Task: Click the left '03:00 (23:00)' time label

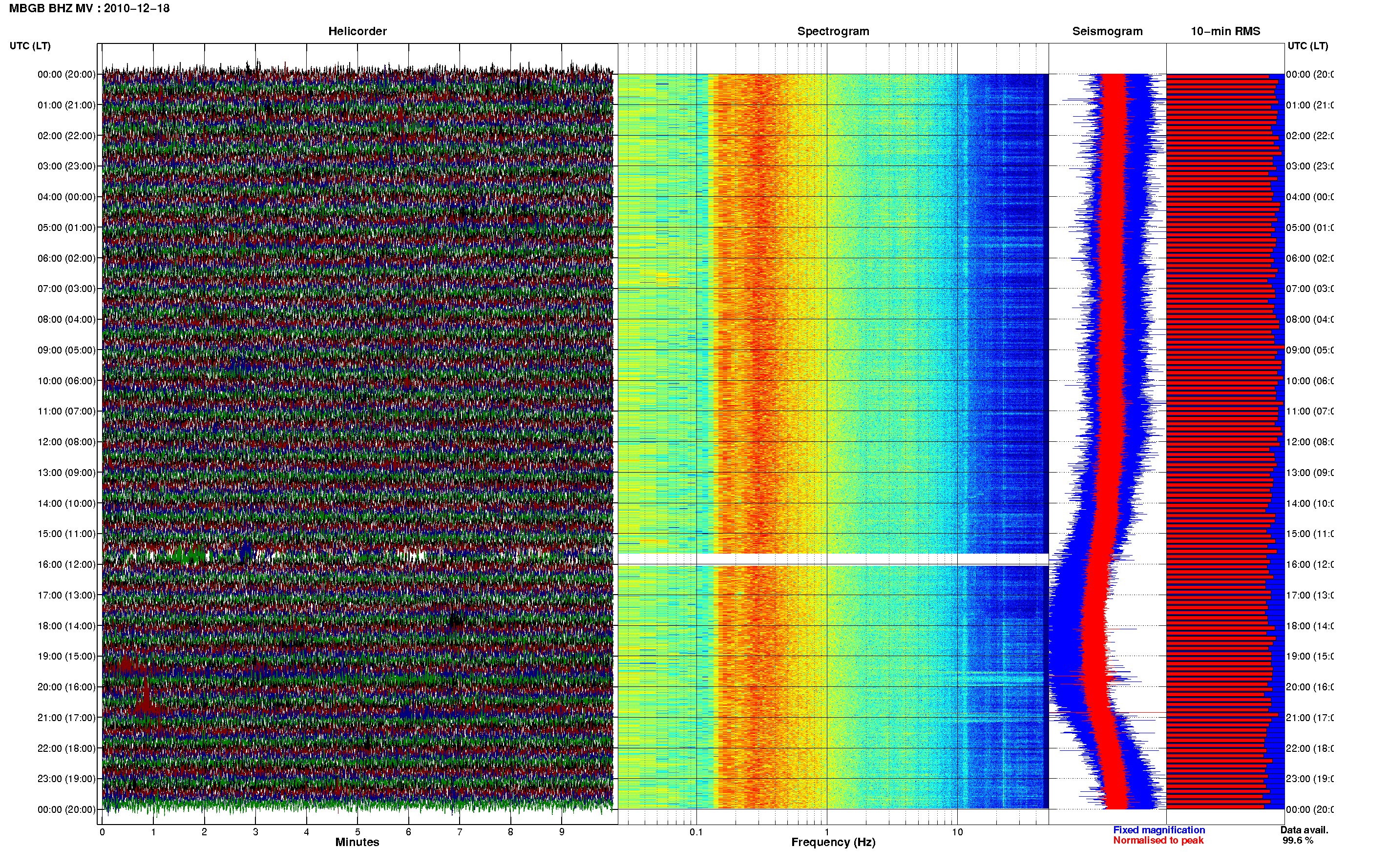Action: tap(66, 166)
